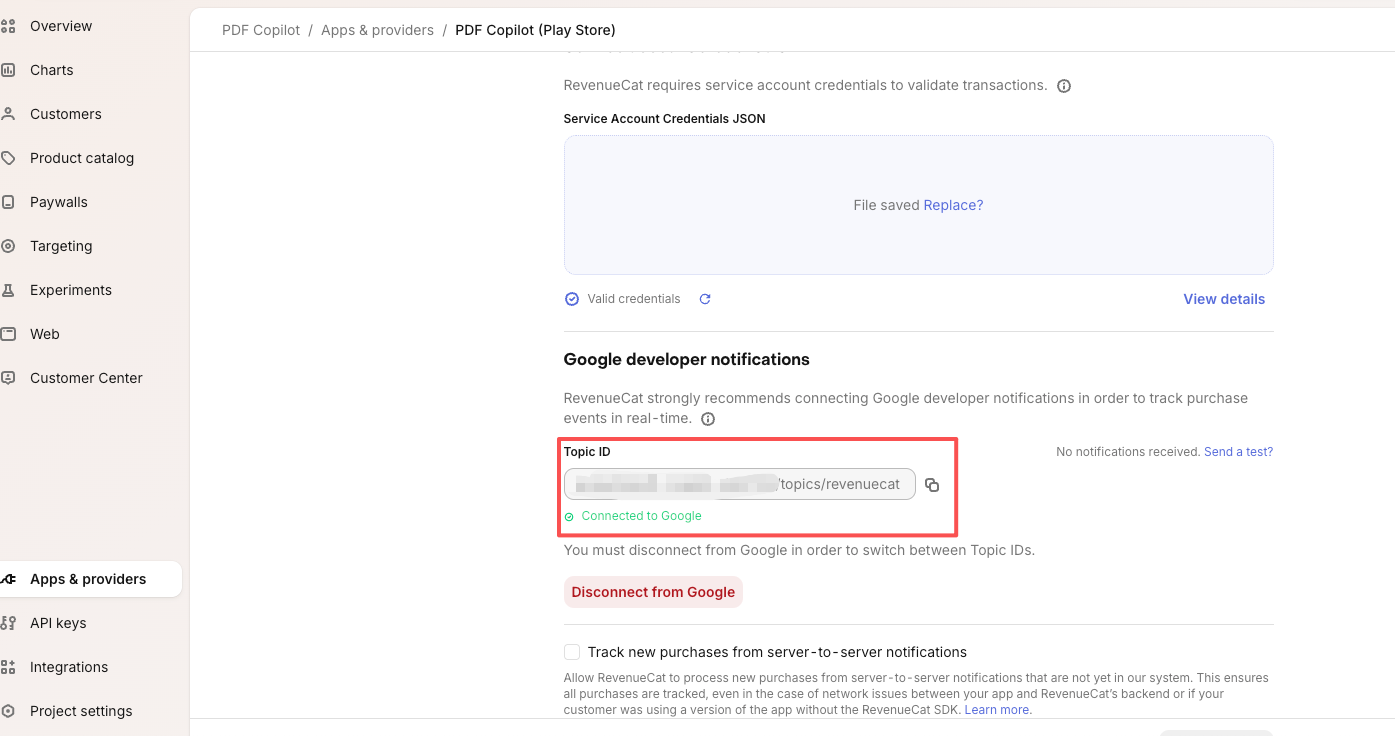1395x736 pixels.
Task: Click the Topic ID field
Action: point(740,484)
